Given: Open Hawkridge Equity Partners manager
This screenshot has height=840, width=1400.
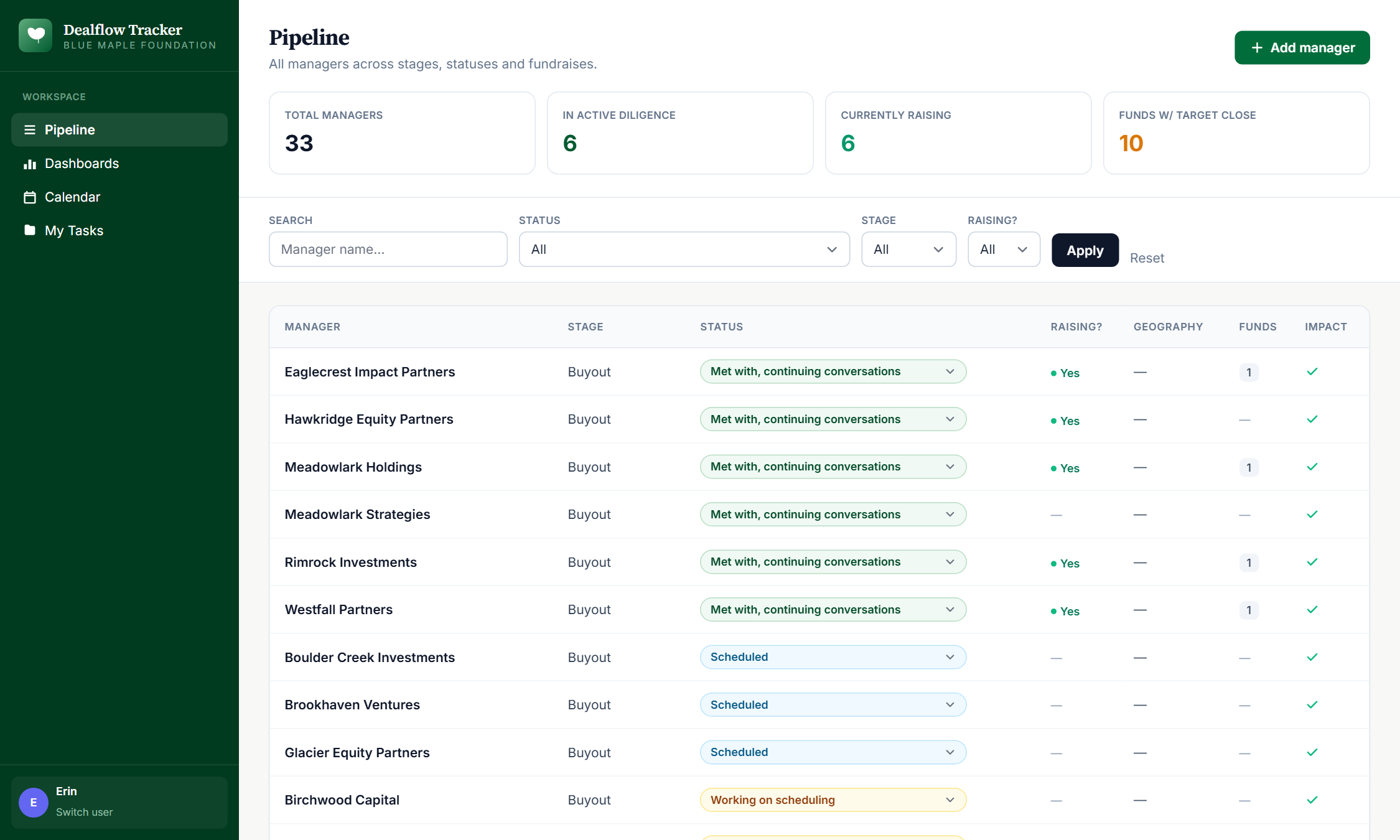Looking at the screenshot, I should [369, 419].
